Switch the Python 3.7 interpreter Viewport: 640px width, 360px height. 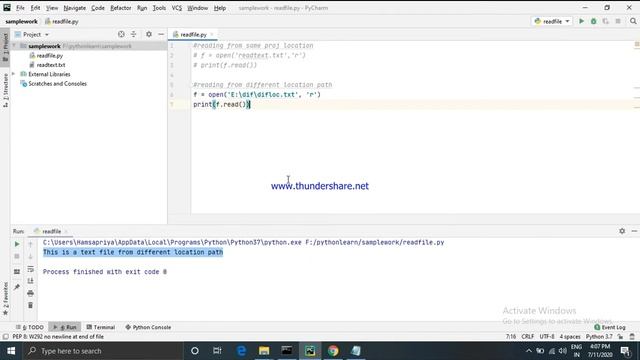tap(599, 337)
